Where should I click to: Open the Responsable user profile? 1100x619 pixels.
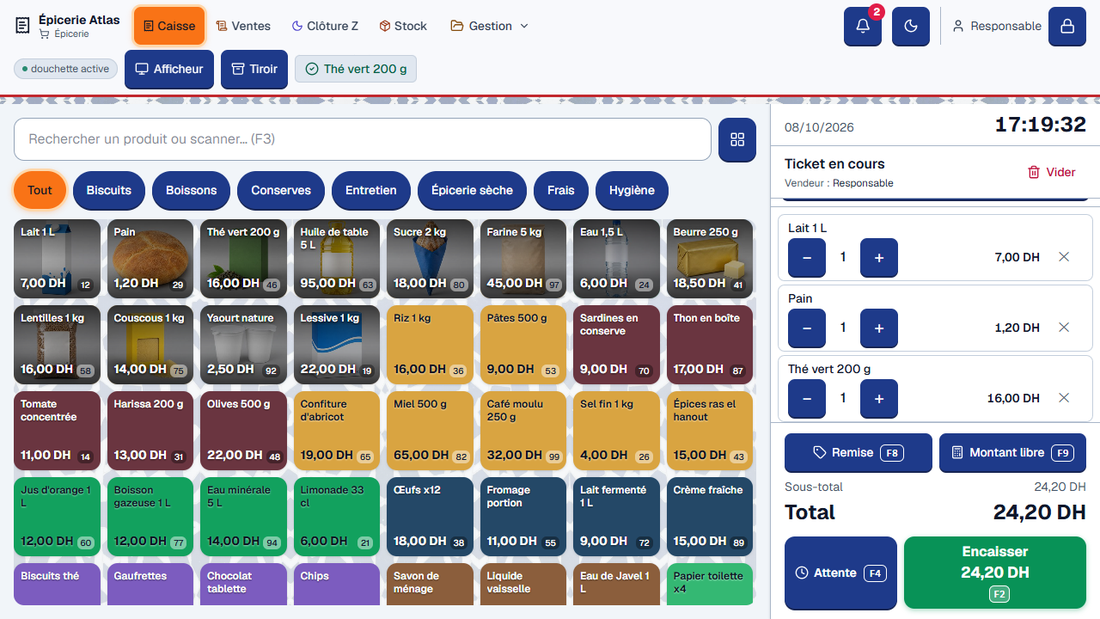click(996, 26)
